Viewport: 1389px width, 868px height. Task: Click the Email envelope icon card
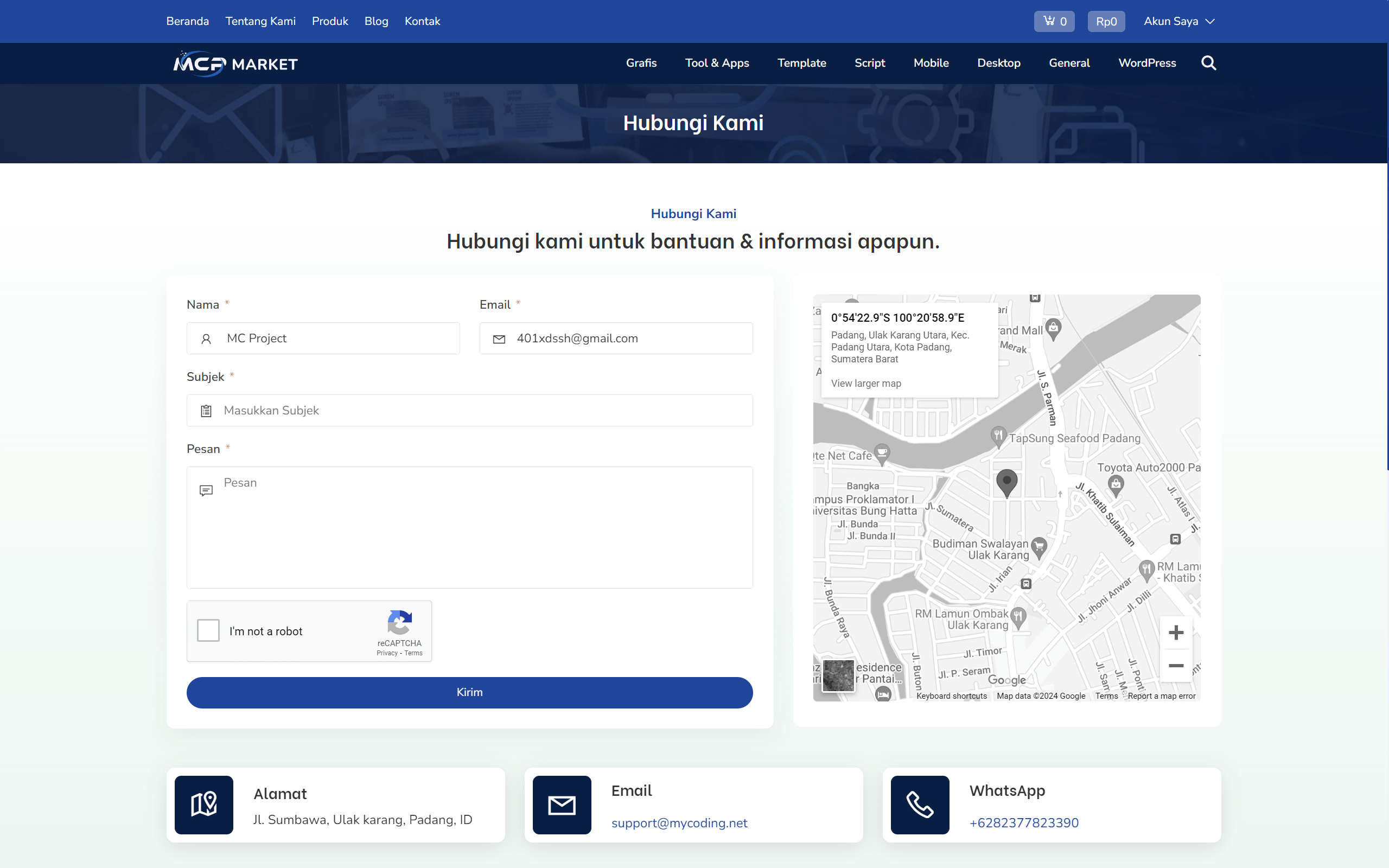562,805
